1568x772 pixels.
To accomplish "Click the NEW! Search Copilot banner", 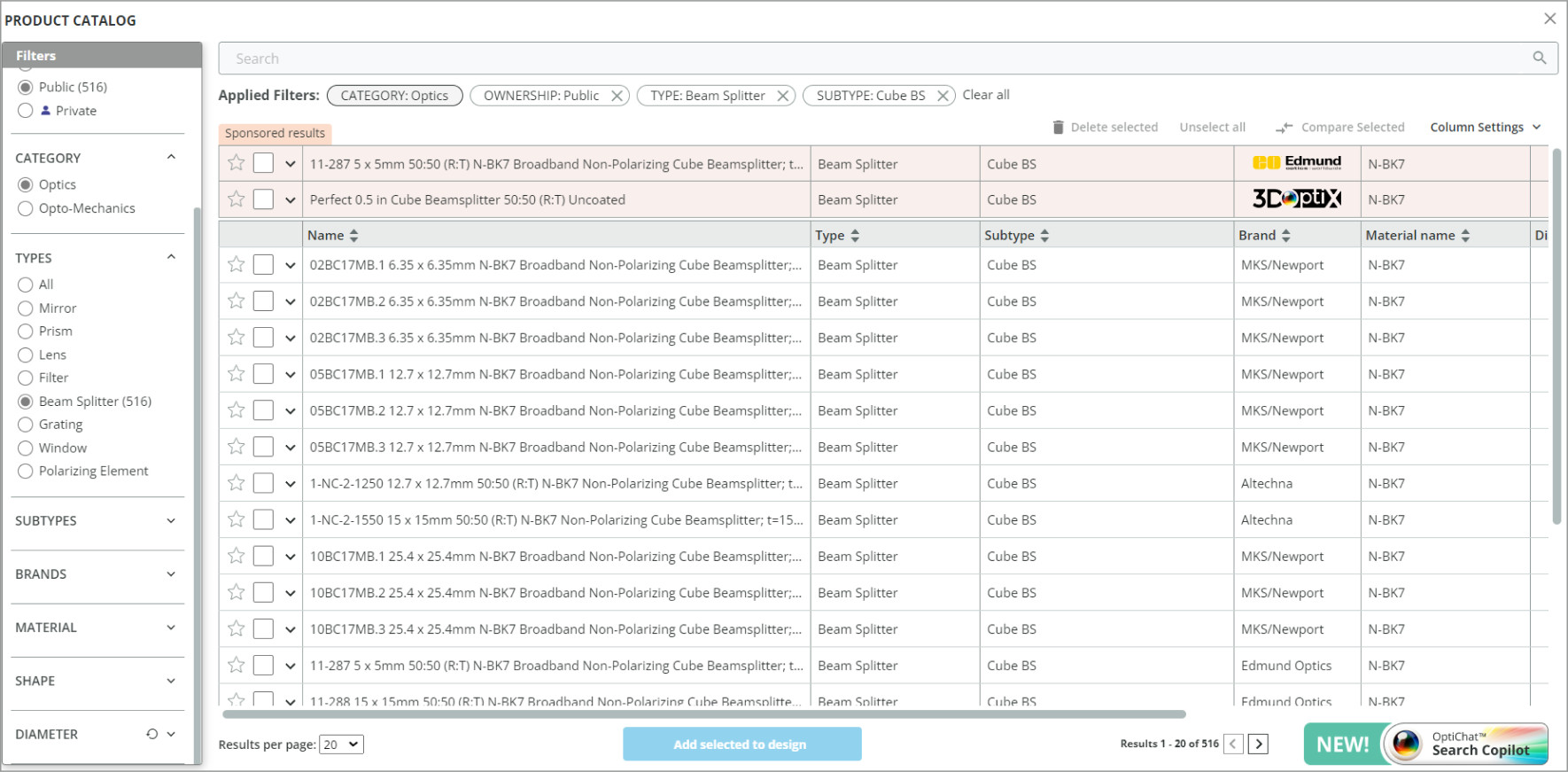I will 1425,744.
